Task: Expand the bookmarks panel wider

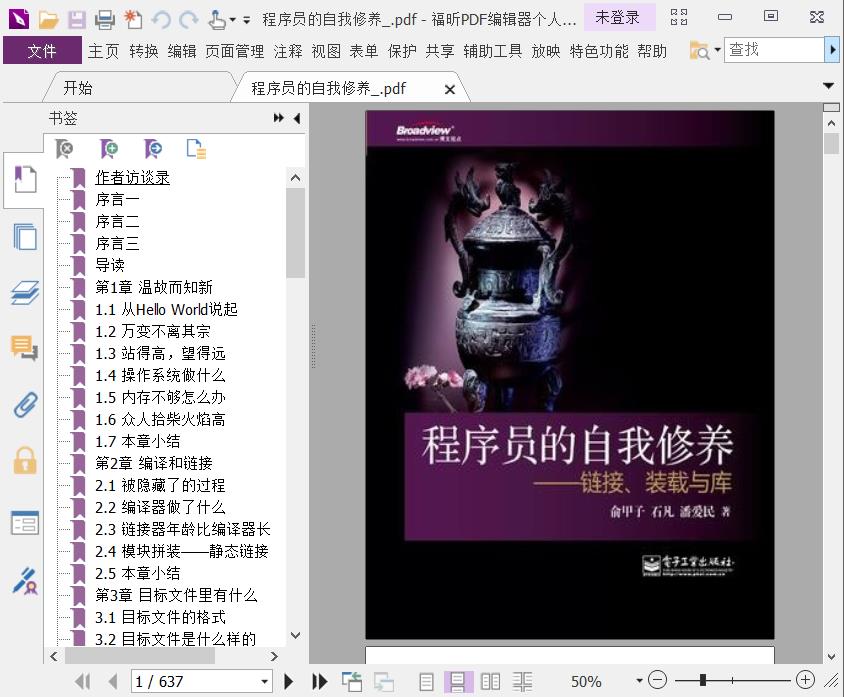Action: [x=278, y=118]
